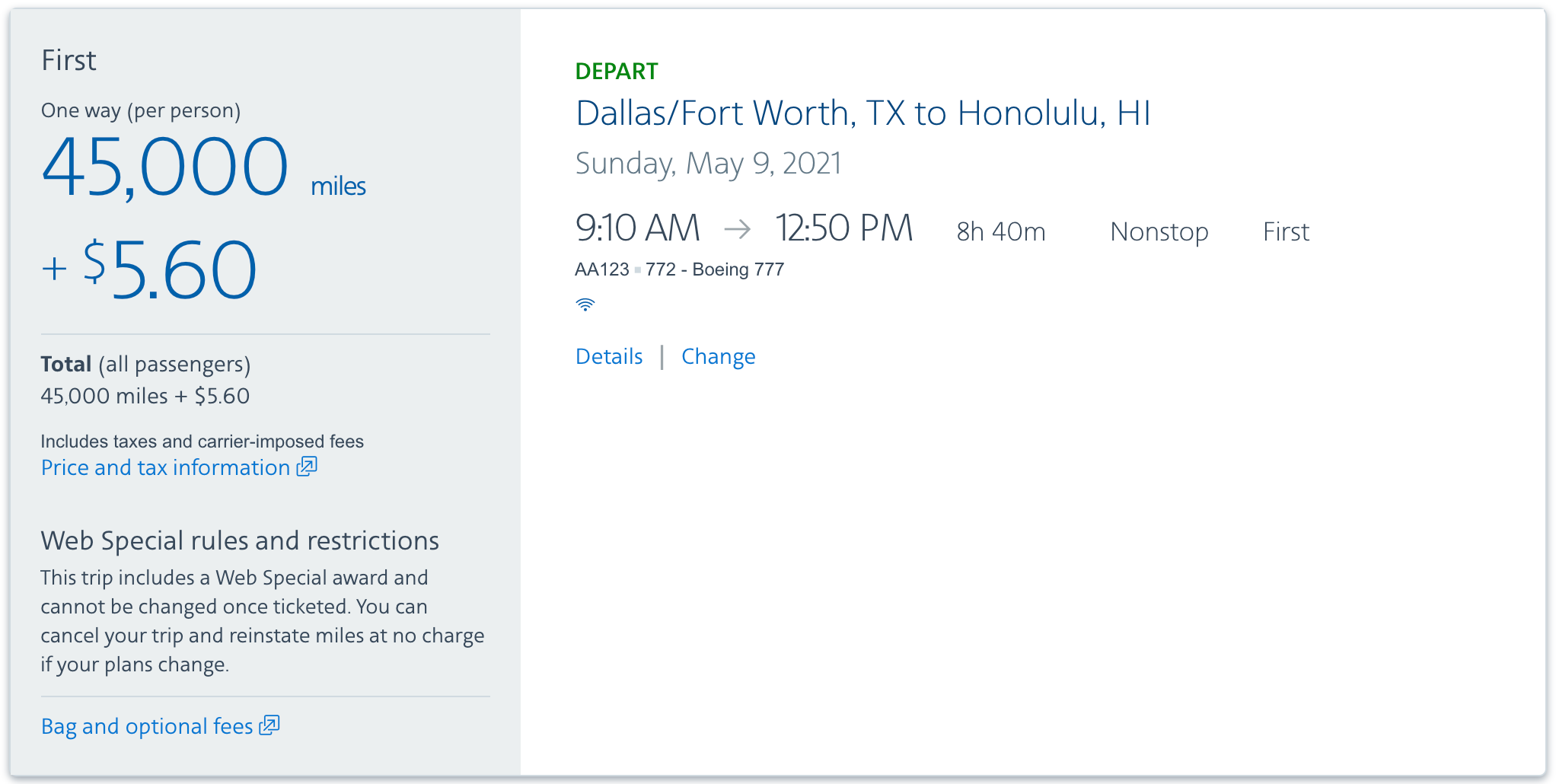
Task: Click the Dallas/Fort Worth to Honolulu route heading
Action: pos(862,113)
